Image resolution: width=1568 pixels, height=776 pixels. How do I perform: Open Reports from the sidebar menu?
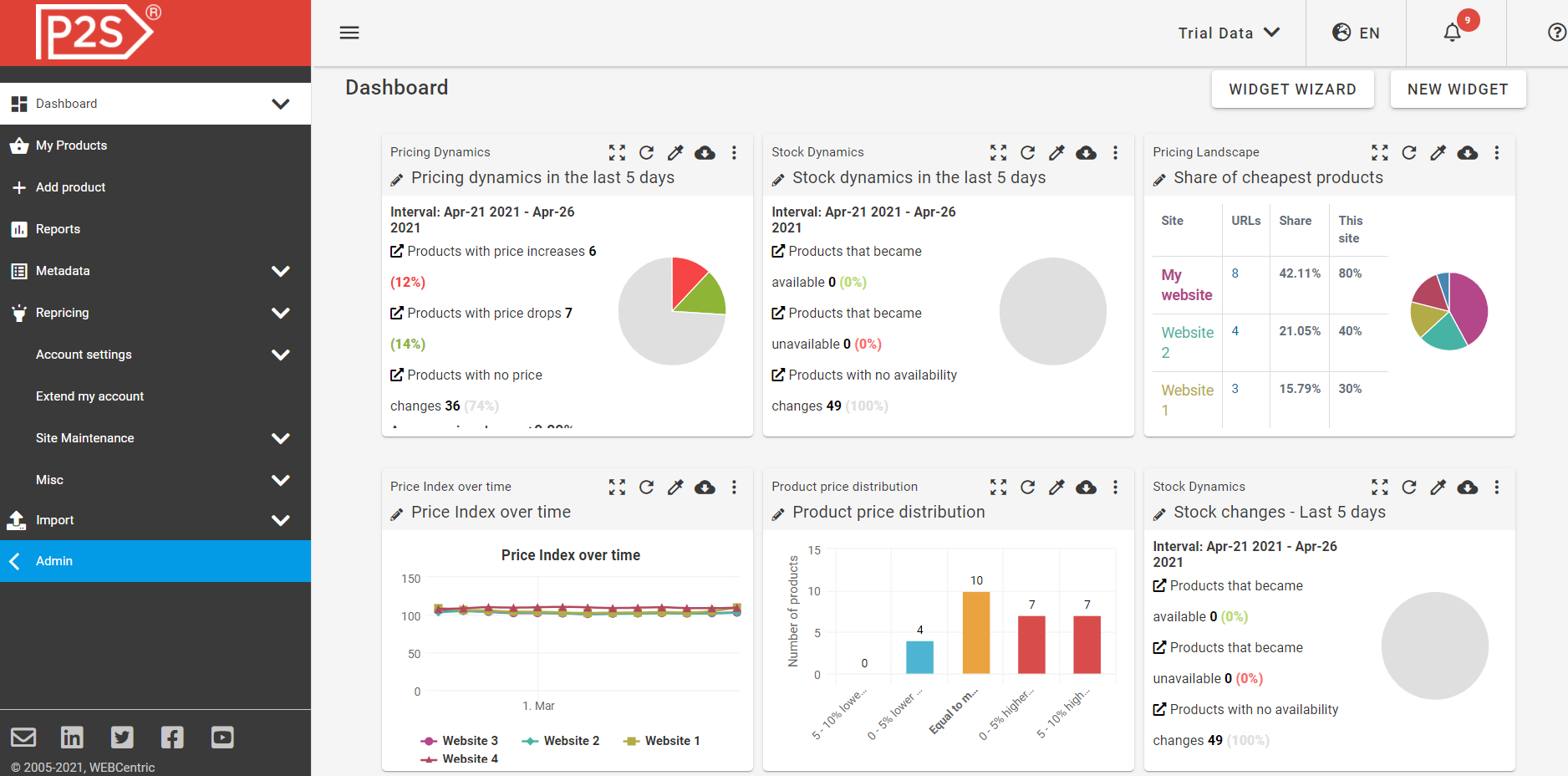pos(59,229)
